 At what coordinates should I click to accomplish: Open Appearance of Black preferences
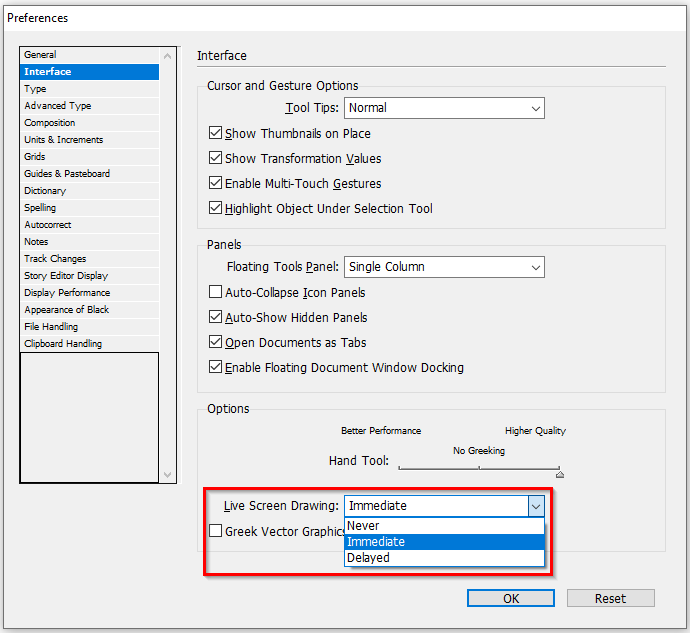pyautogui.click(x=89, y=310)
